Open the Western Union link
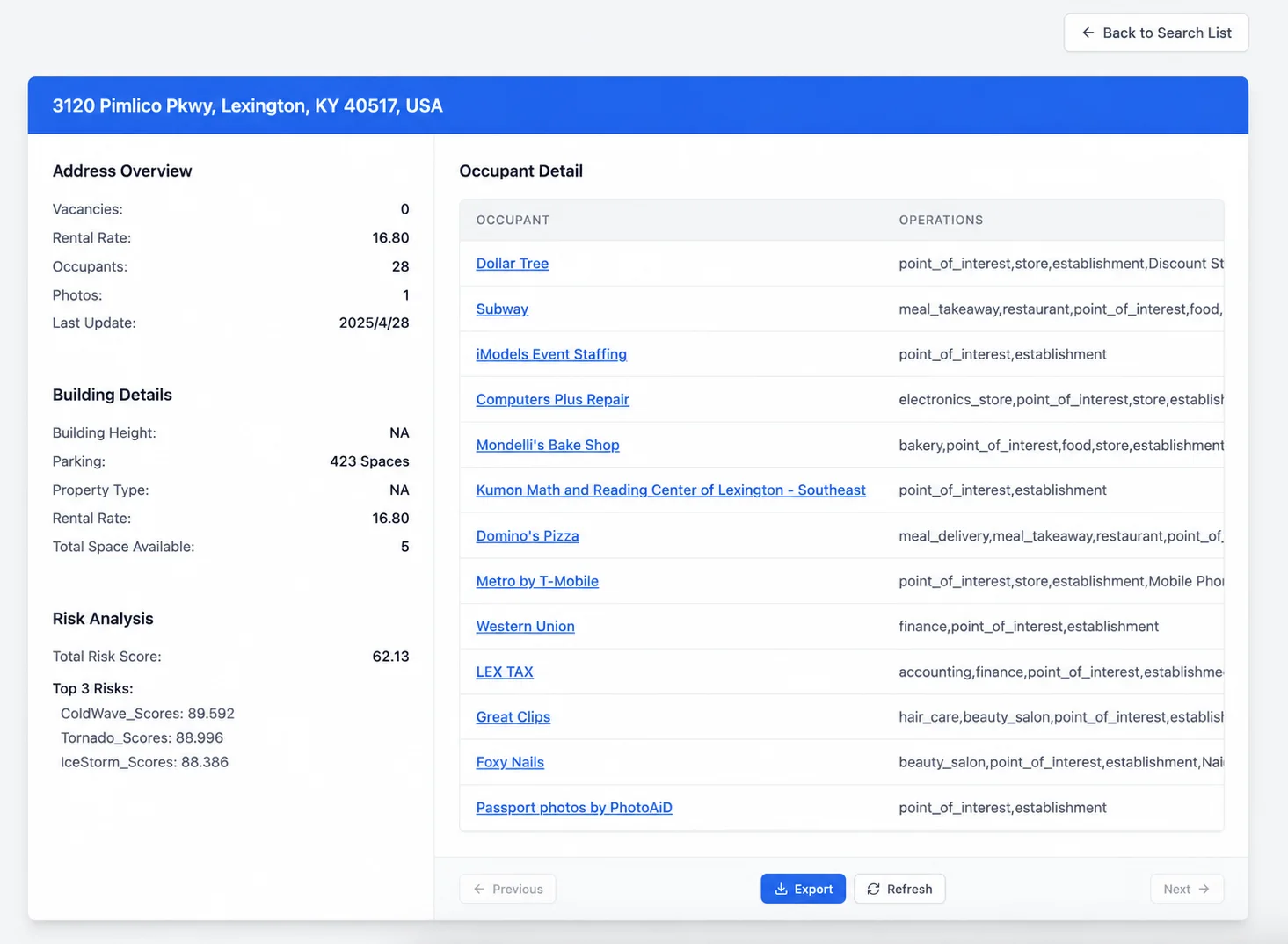 526,627
